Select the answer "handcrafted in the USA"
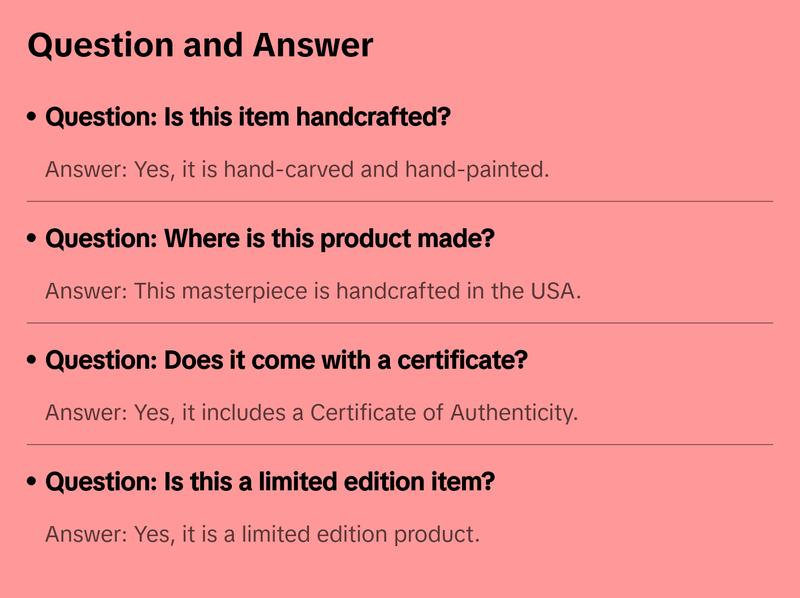 [x=313, y=292]
